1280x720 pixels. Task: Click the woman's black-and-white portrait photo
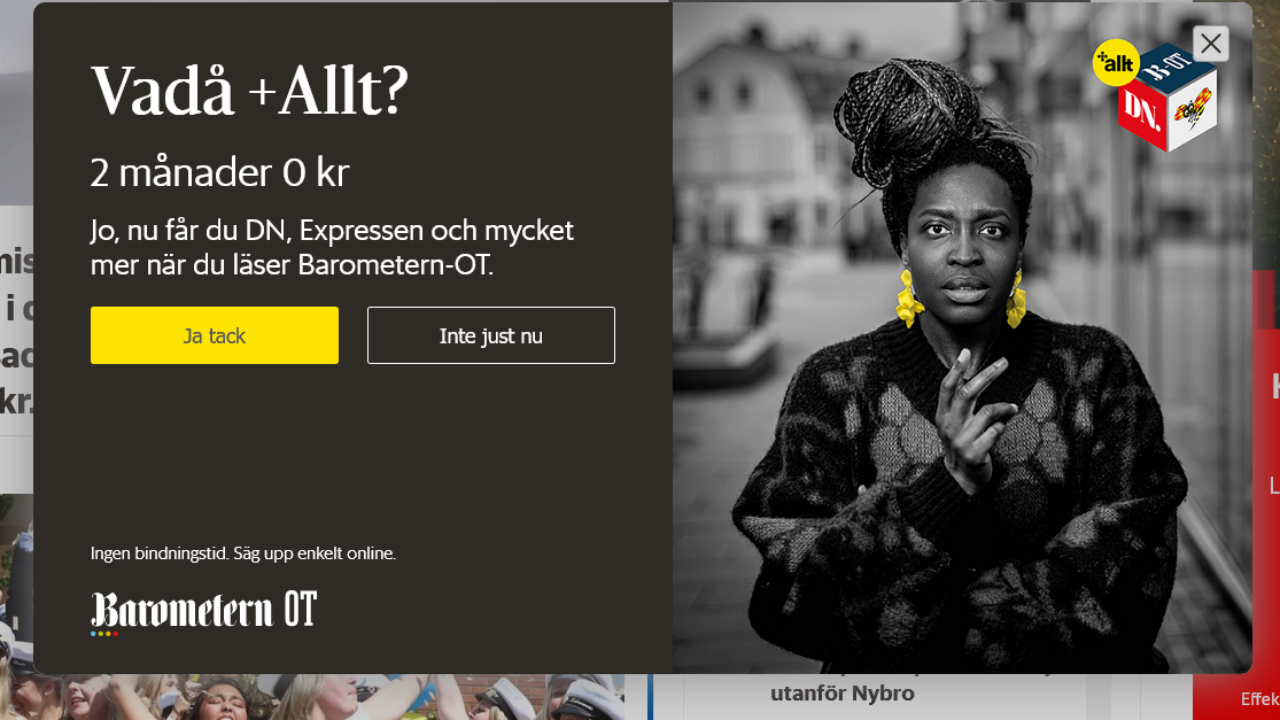pyautogui.click(x=962, y=338)
